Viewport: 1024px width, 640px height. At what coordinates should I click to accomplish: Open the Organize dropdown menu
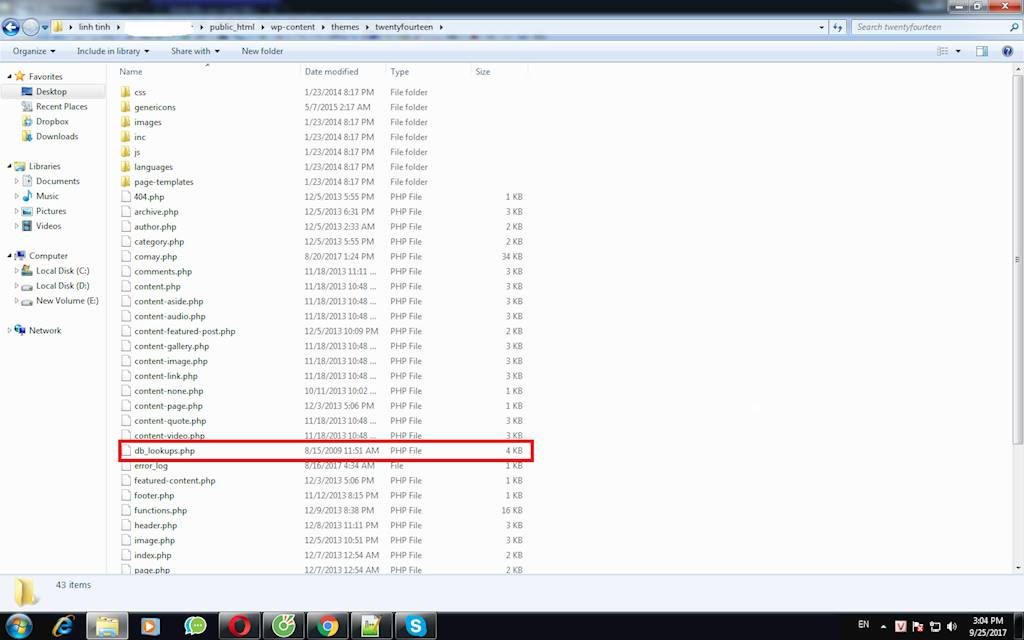tap(34, 51)
